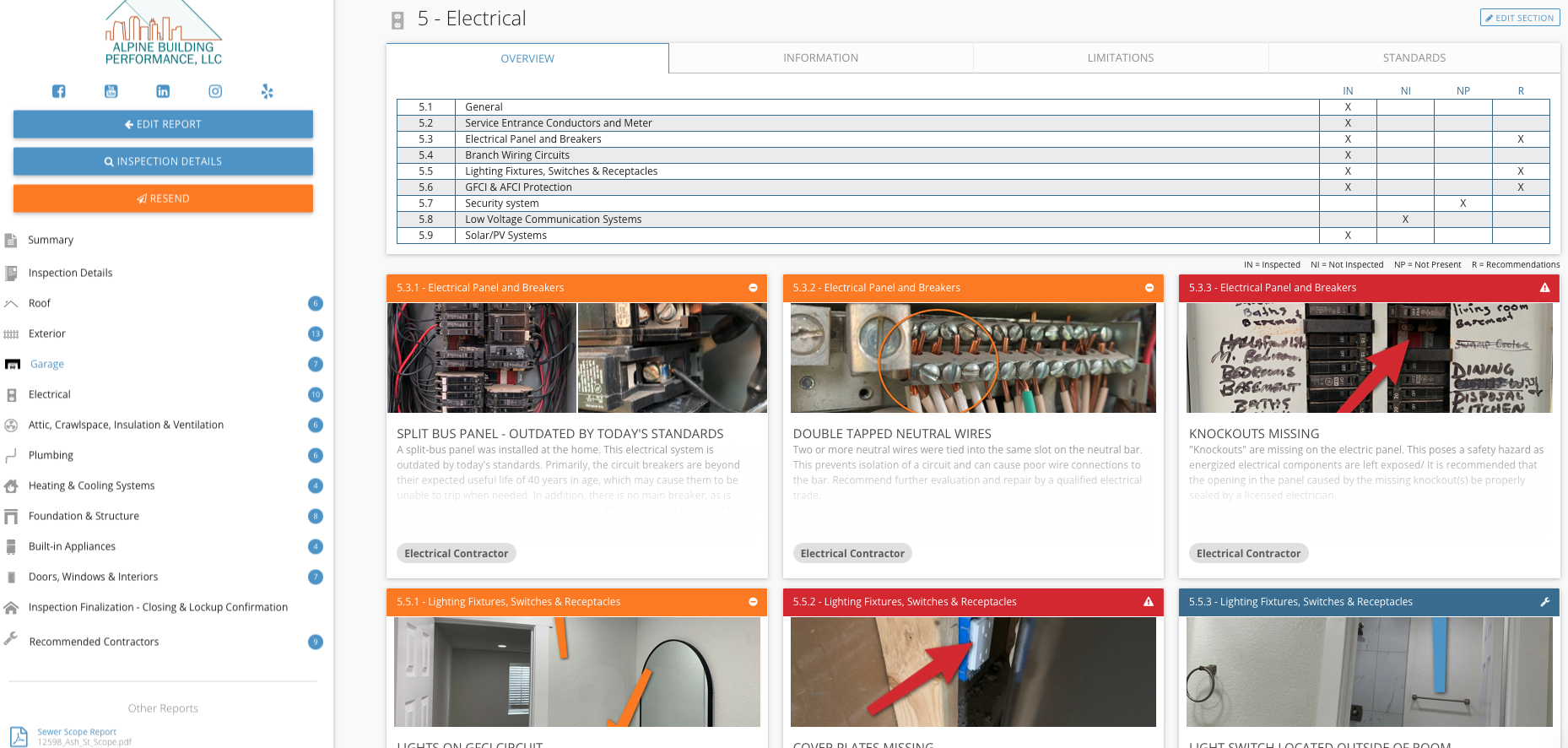This screenshot has height=748, width=1568.
Task: Click the Electrical sidebar count badge
Action: 316,394
